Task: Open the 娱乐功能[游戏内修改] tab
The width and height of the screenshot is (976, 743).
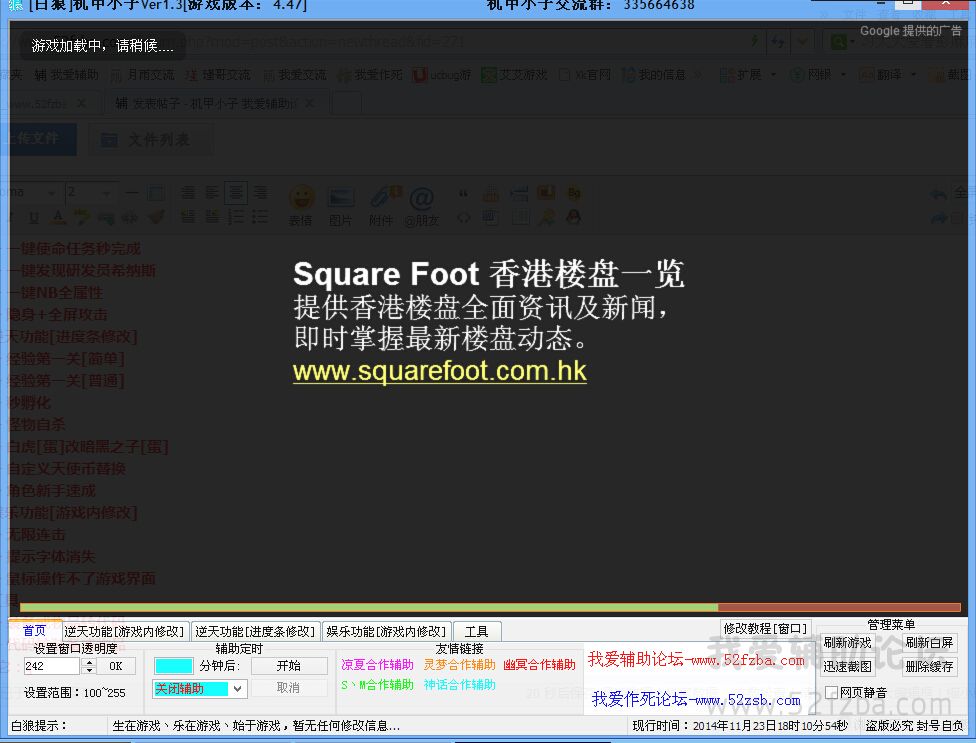Action: pos(387,631)
